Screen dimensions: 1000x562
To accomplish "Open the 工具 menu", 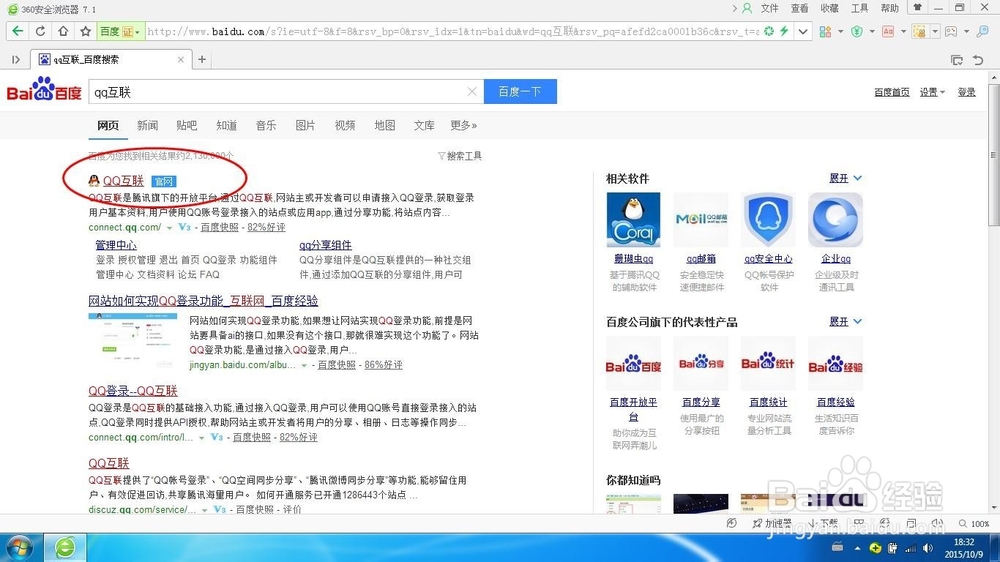I will [x=860, y=8].
